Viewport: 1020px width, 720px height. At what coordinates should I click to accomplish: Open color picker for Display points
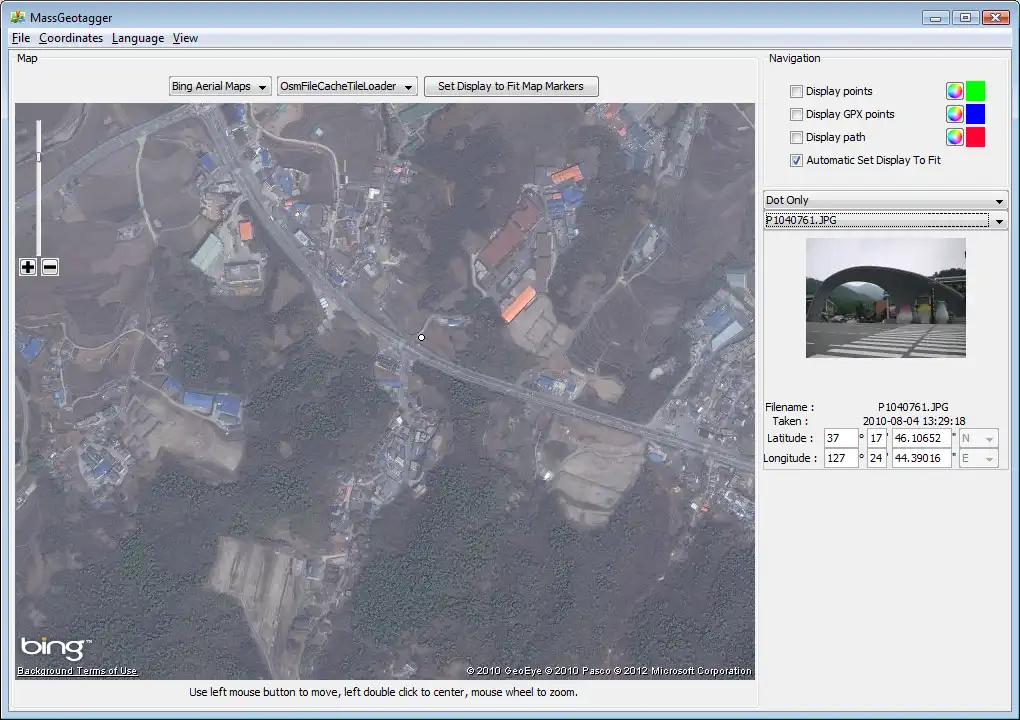(955, 91)
